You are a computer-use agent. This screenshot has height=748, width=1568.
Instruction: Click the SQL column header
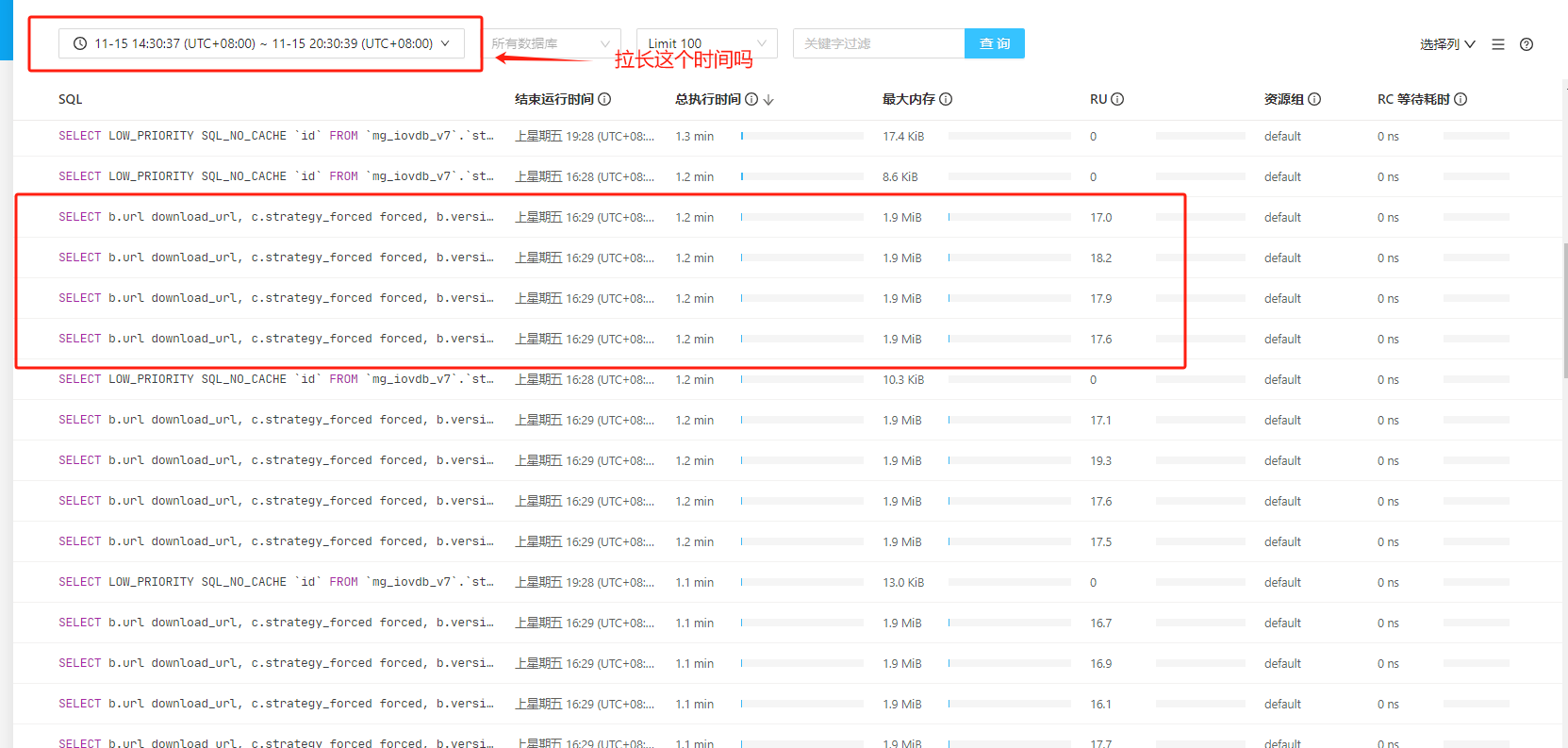pos(71,99)
